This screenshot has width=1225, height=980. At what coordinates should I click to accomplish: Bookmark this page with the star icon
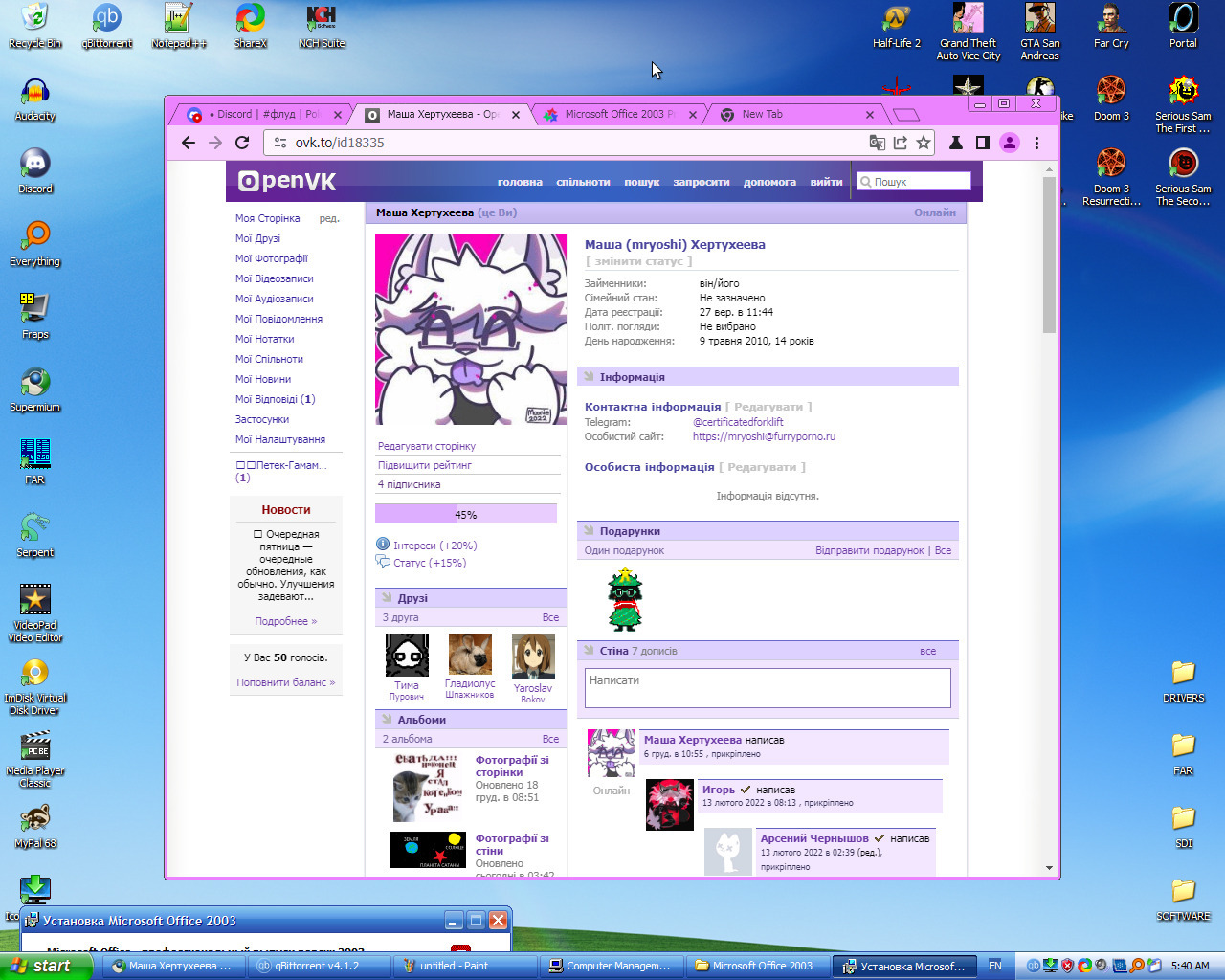click(924, 143)
